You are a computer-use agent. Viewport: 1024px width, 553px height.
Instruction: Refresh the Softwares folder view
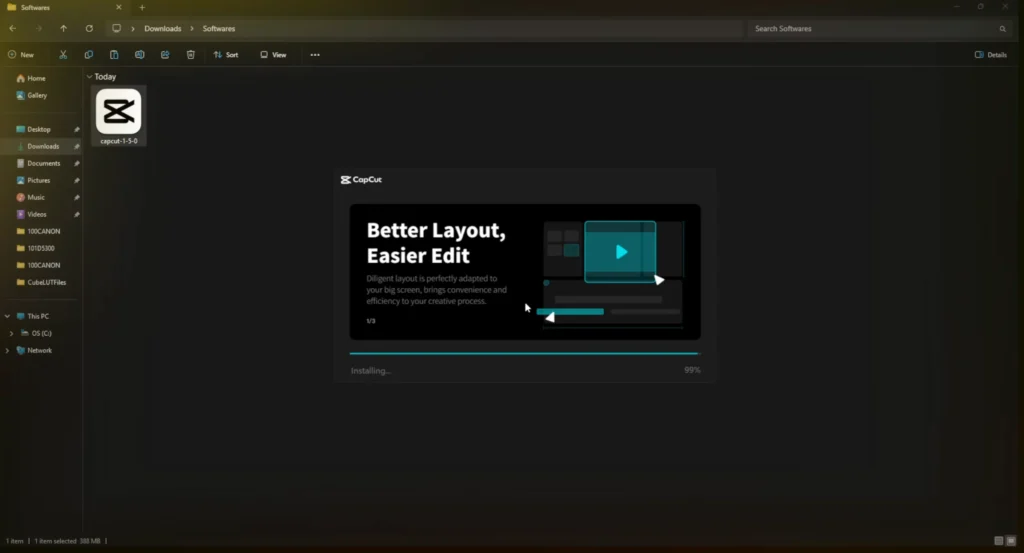coord(89,29)
